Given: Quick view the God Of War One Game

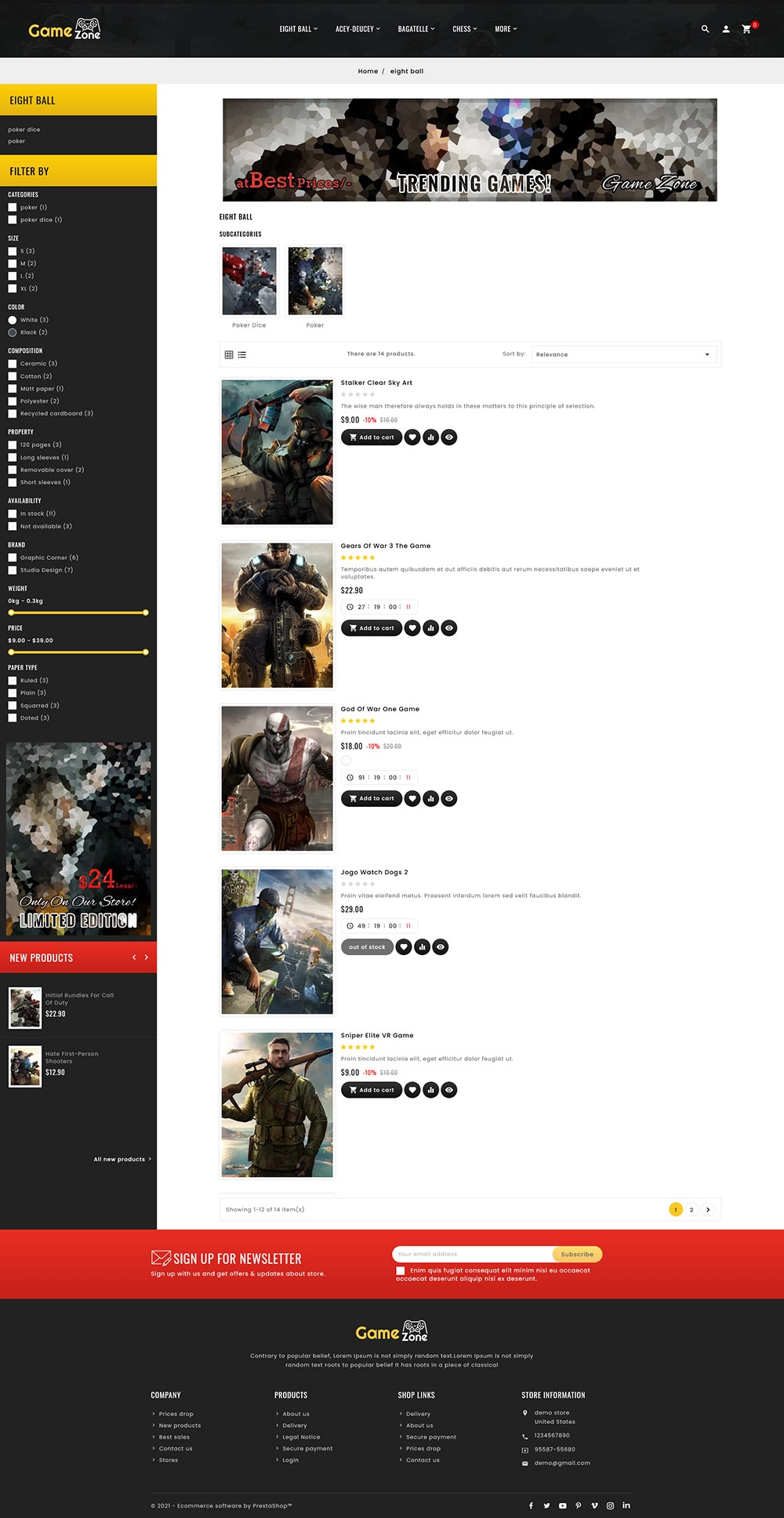Looking at the screenshot, I should point(448,798).
